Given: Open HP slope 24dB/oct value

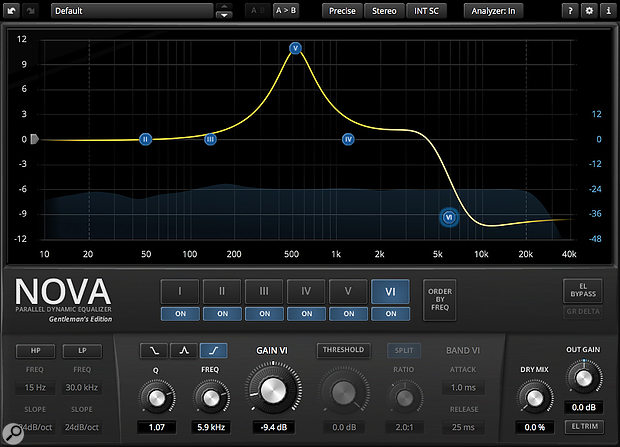Looking at the screenshot, I should (x=35, y=427).
